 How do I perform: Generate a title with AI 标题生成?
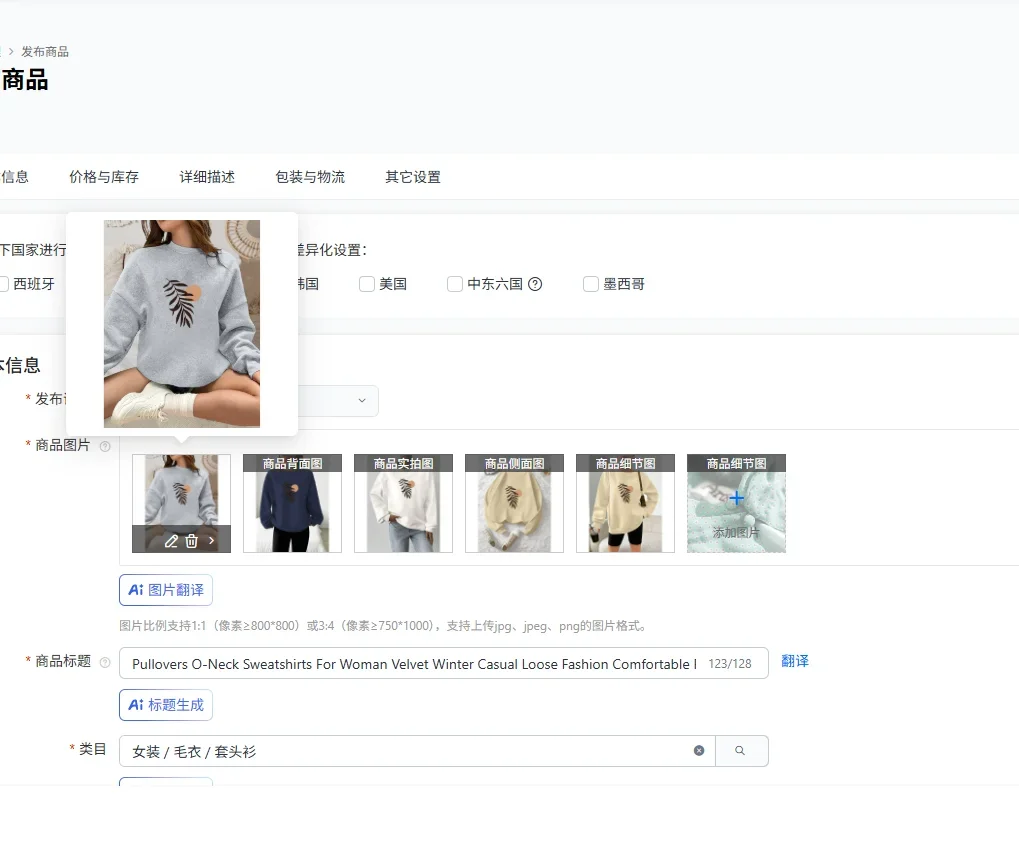[x=165, y=704]
